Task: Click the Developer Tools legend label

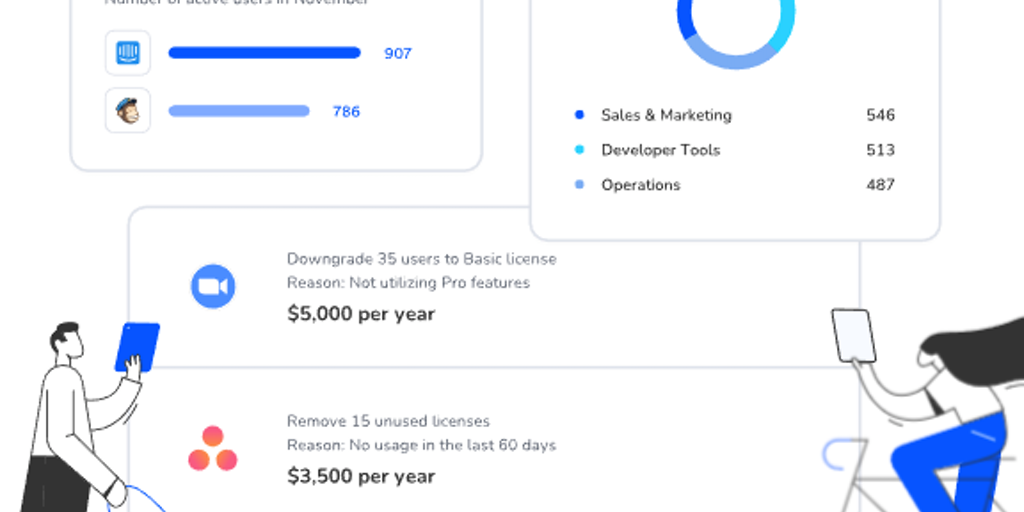Action: pos(660,150)
